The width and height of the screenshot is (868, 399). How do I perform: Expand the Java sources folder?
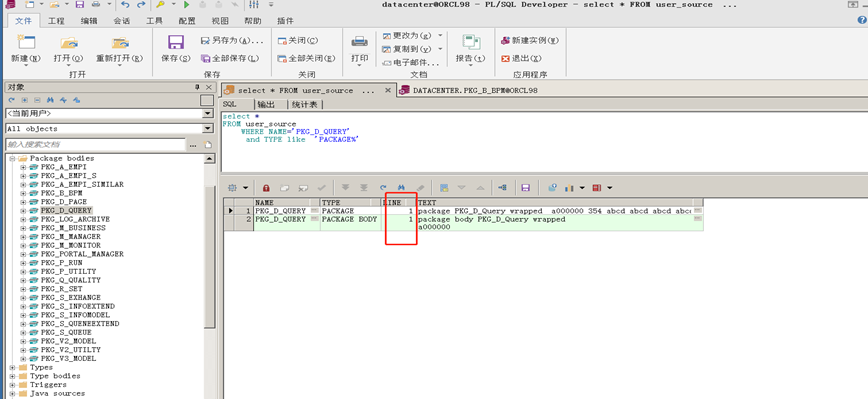point(12,393)
